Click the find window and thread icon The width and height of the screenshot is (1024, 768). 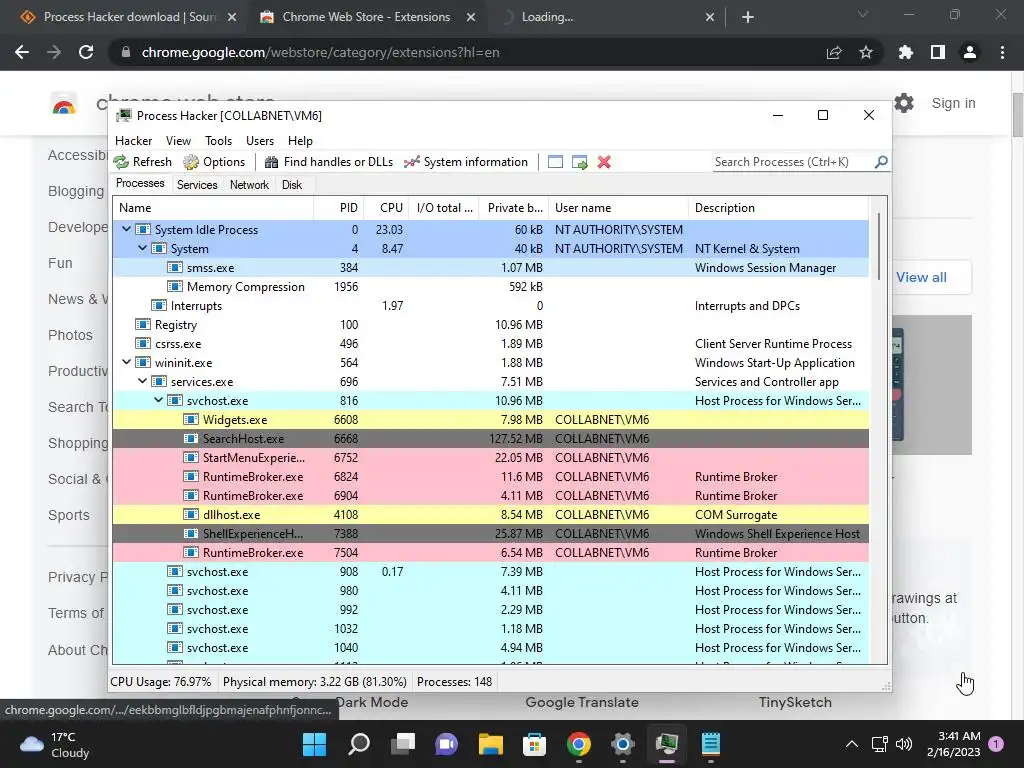click(x=579, y=162)
